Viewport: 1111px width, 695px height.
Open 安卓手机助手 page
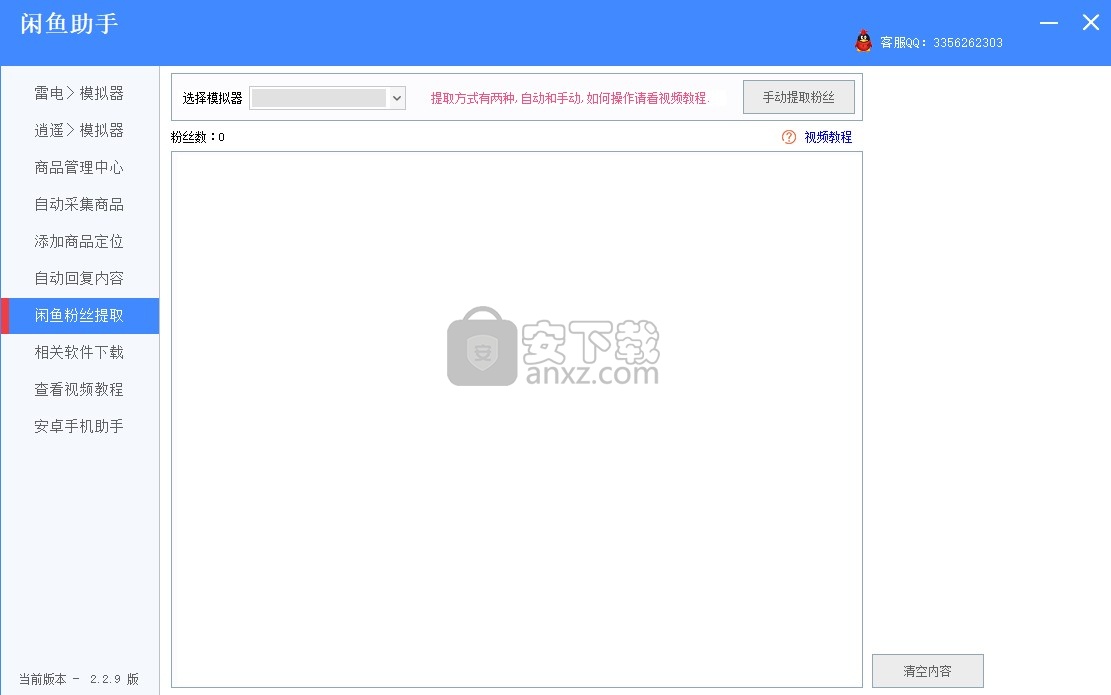coord(79,426)
